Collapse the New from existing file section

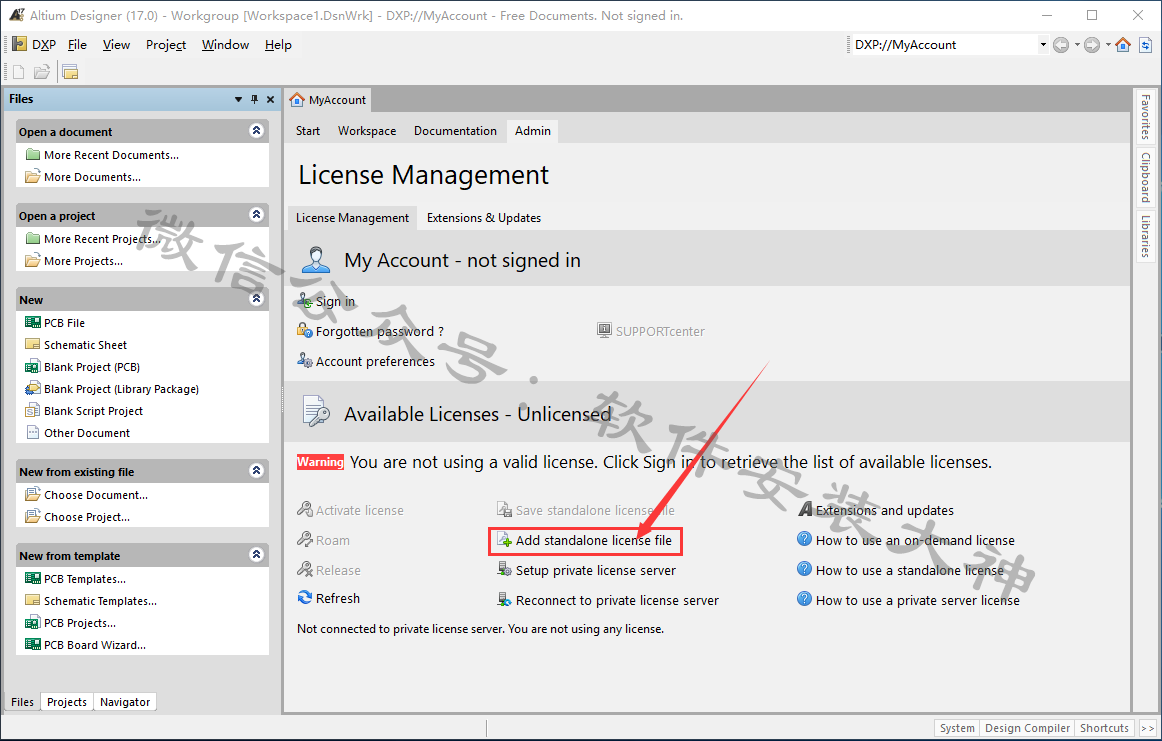point(256,471)
